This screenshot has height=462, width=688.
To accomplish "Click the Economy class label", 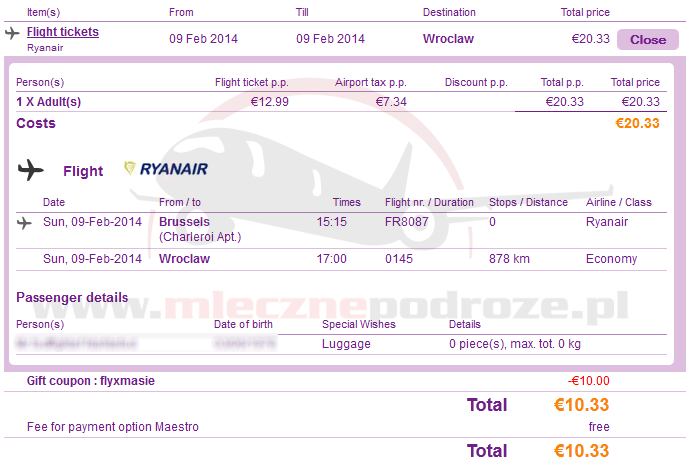I will pyautogui.click(x=611, y=259).
